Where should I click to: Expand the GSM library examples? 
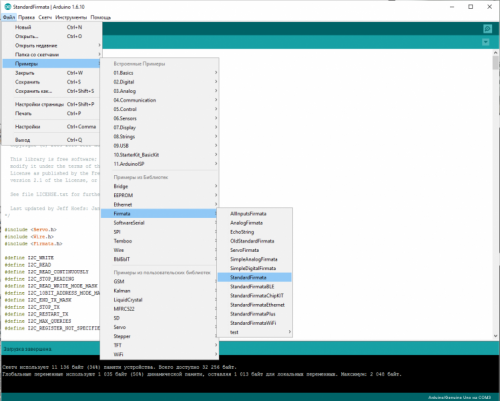point(160,281)
